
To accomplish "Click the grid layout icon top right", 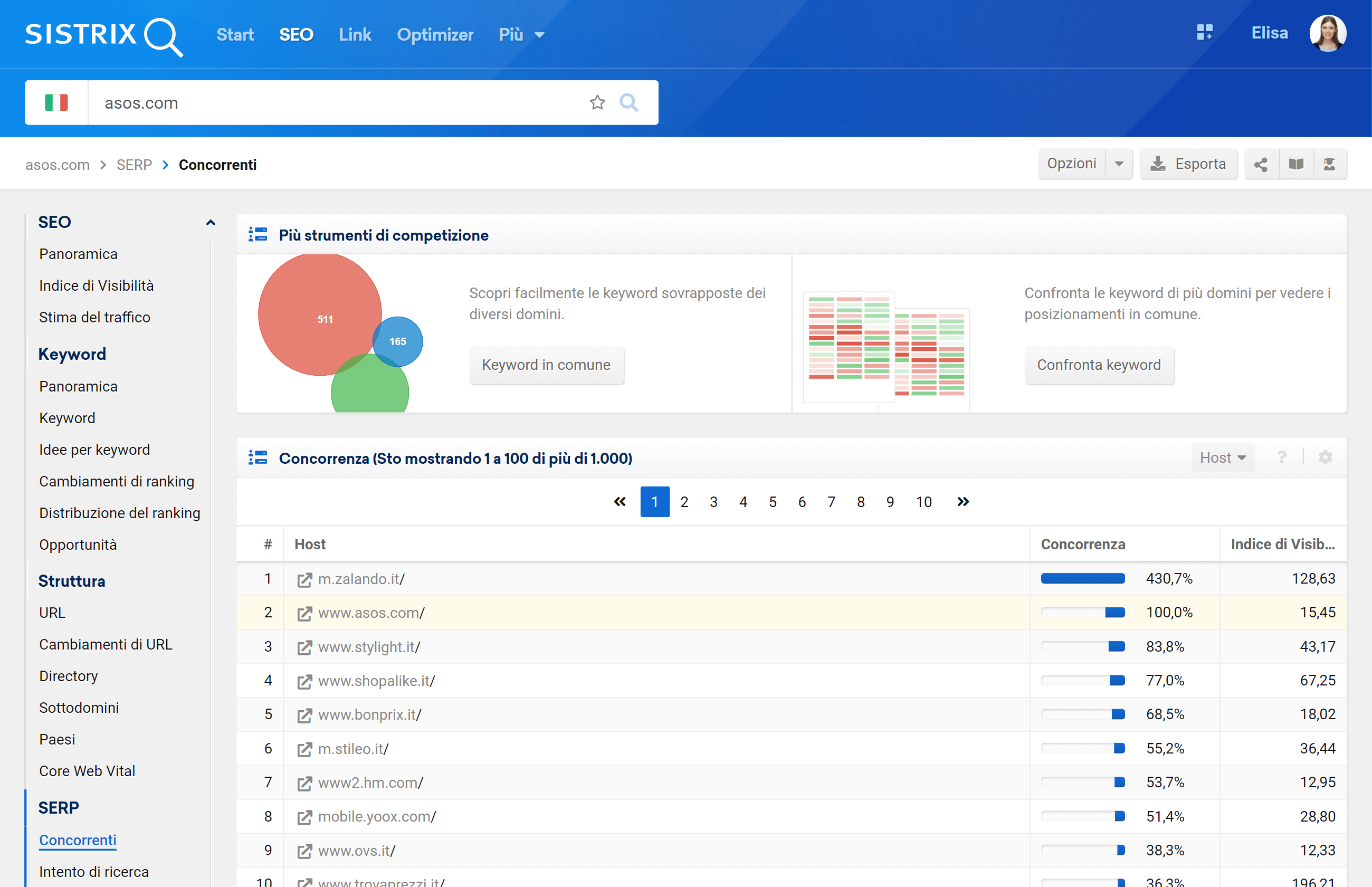I will (1201, 33).
